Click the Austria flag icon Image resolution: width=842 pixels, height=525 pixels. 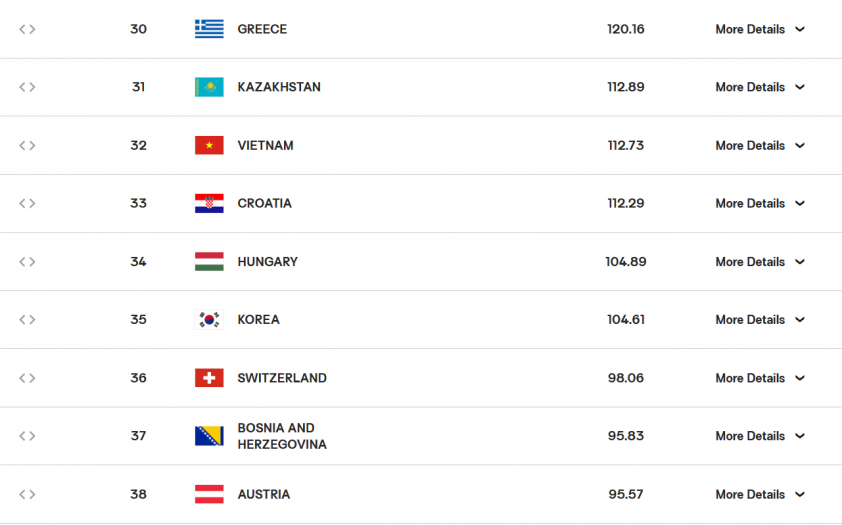click(x=209, y=494)
